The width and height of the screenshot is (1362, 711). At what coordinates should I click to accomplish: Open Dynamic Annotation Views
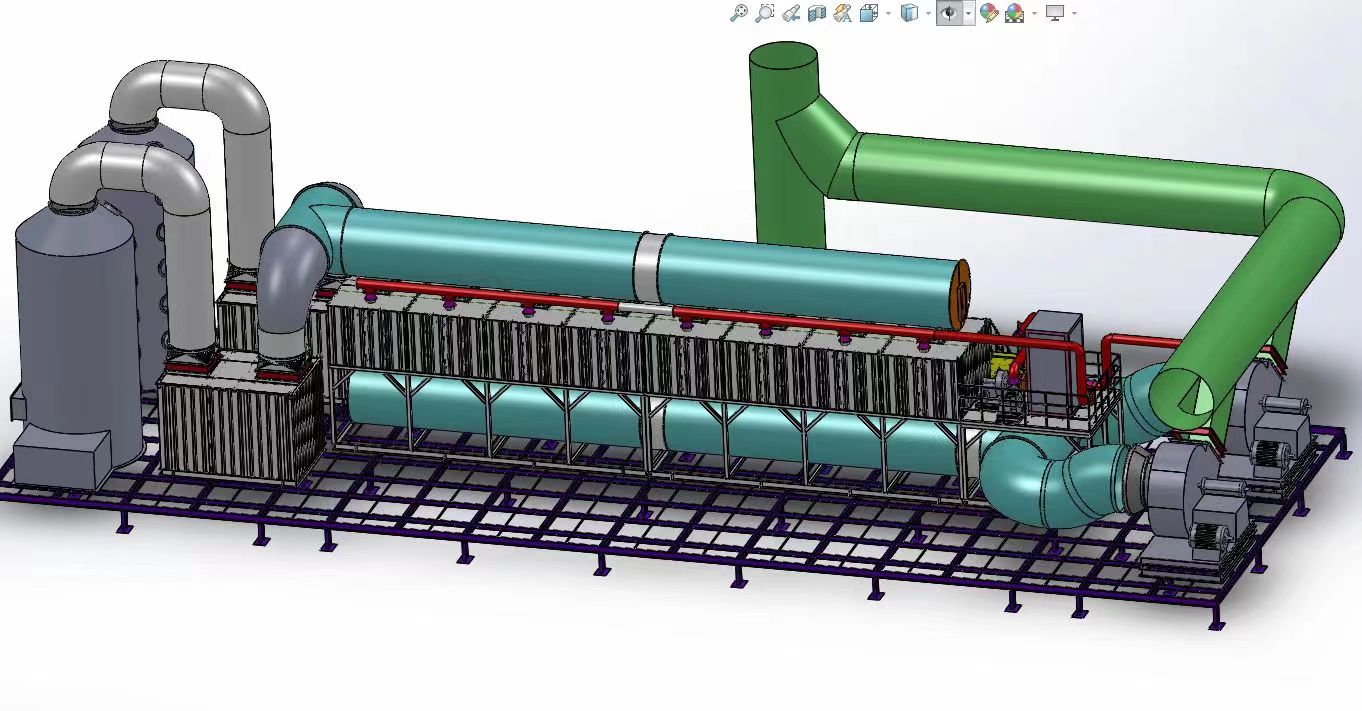[842, 13]
